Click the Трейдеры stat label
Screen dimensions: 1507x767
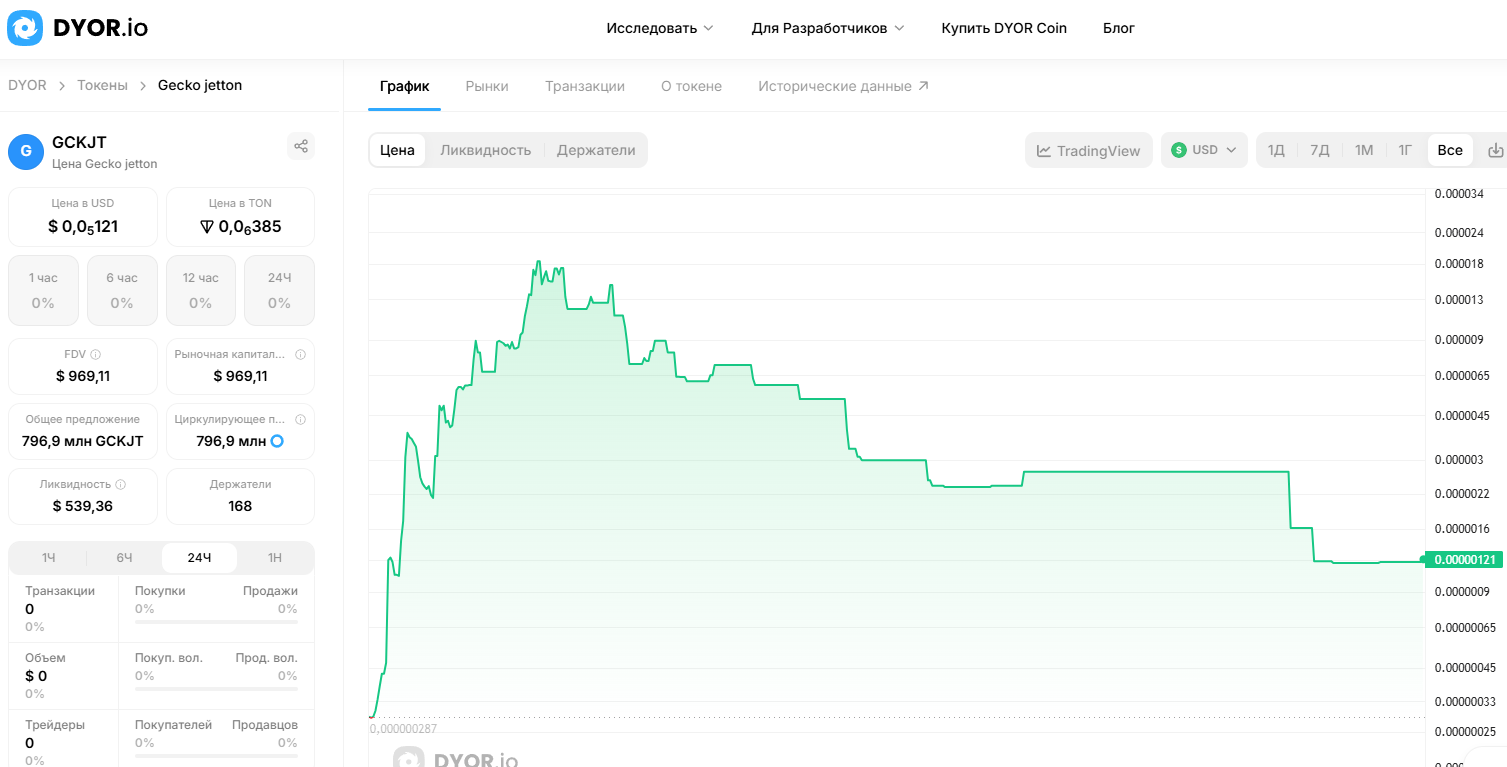[55, 724]
